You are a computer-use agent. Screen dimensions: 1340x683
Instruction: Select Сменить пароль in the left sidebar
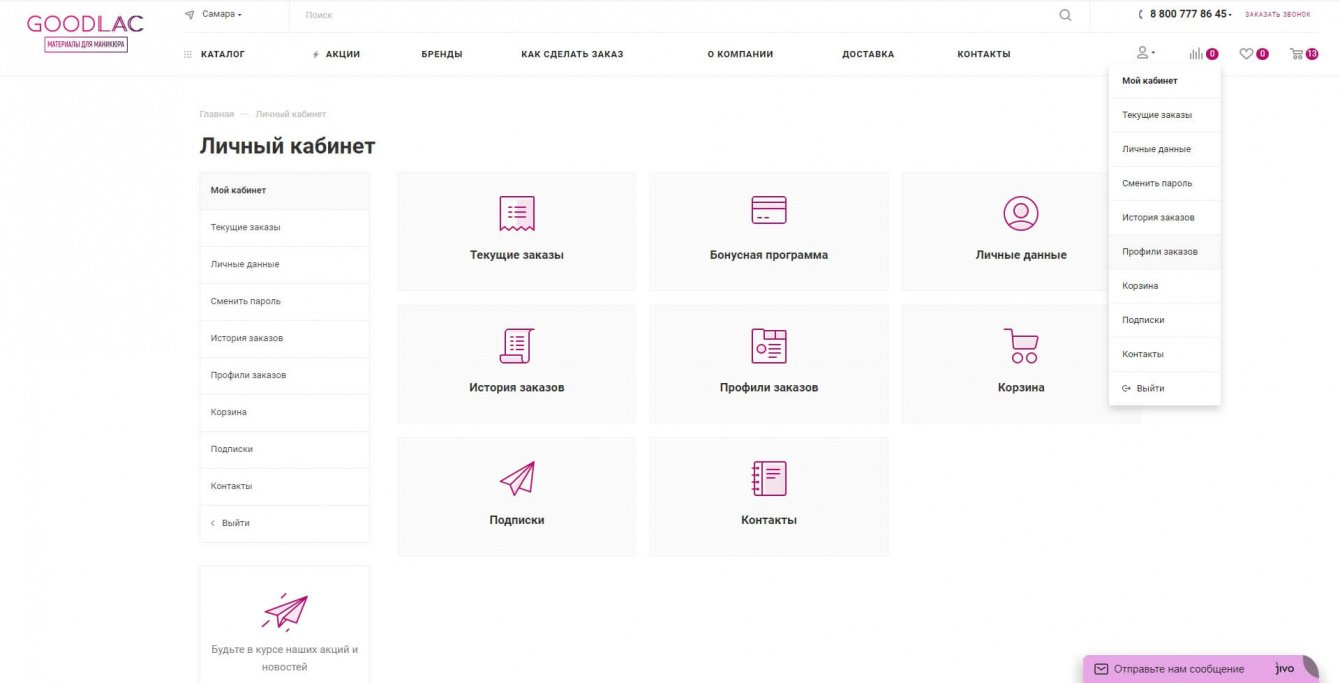[285, 301]
